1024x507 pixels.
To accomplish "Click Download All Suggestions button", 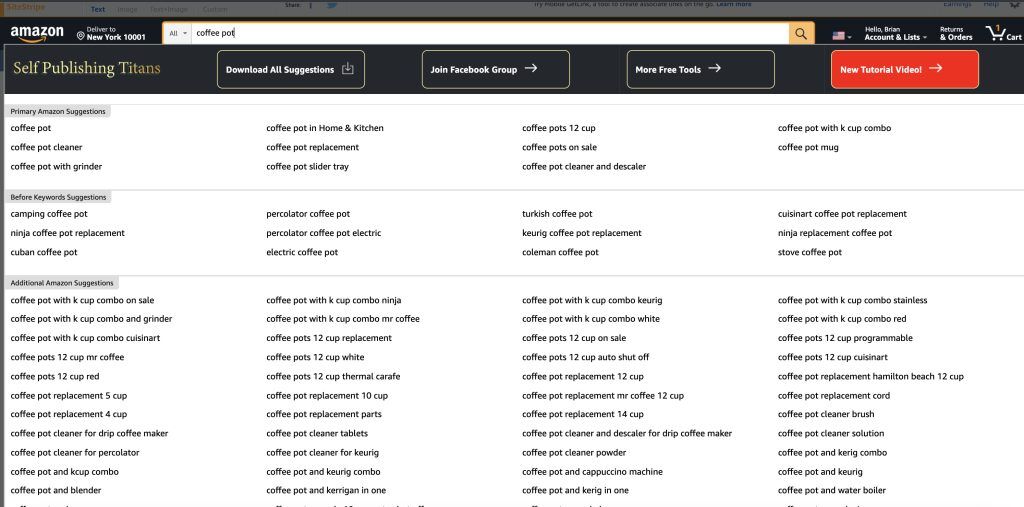I will [291, 69].
